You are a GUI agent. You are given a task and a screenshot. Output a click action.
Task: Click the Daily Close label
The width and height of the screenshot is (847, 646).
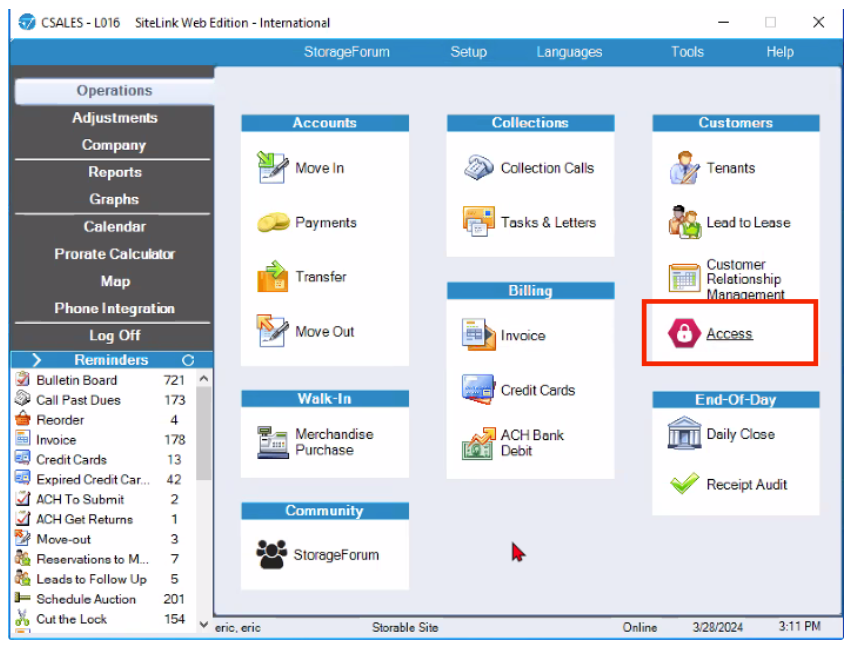[741, 434]
